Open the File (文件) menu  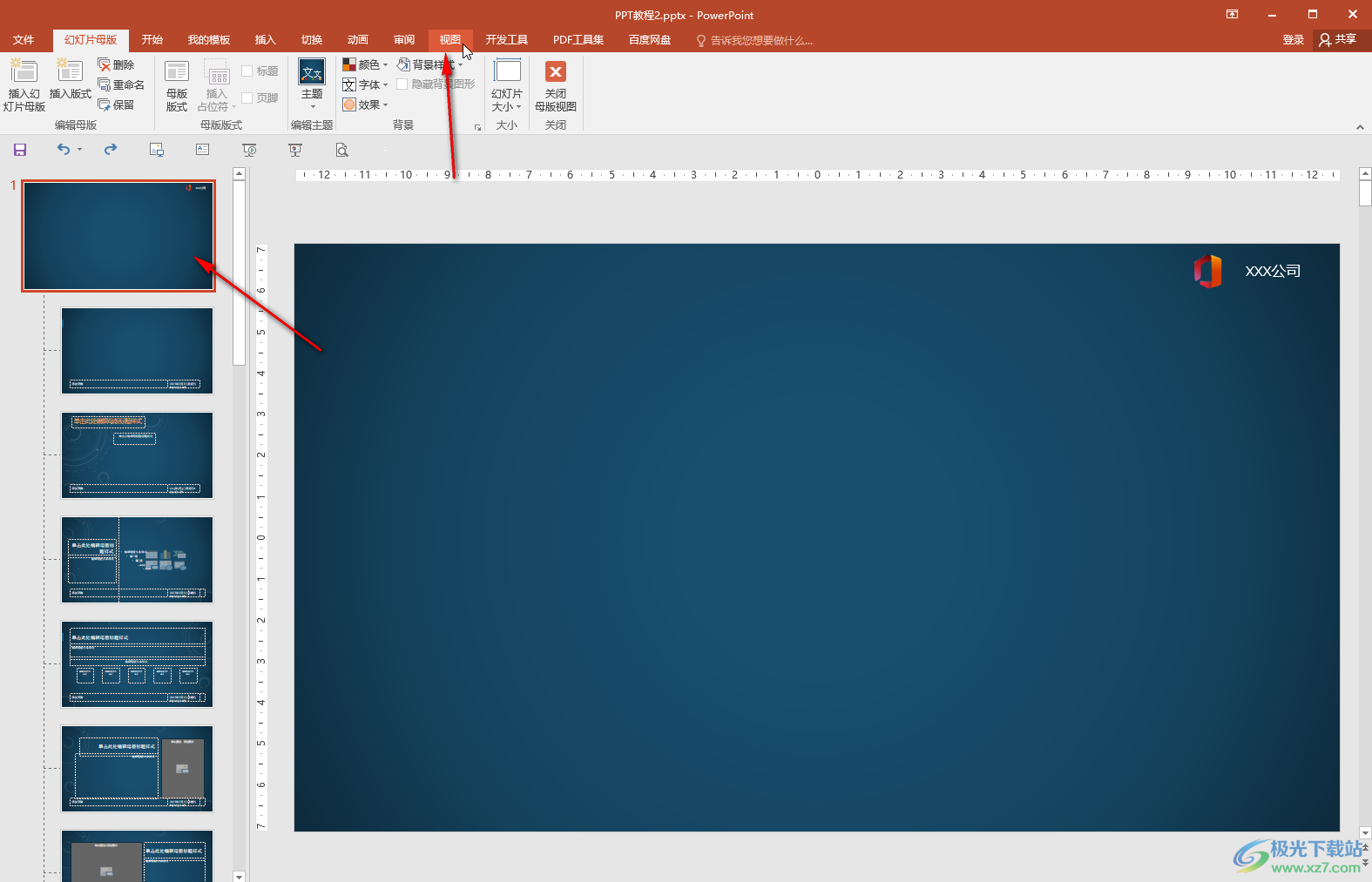(x=24, y=40)
